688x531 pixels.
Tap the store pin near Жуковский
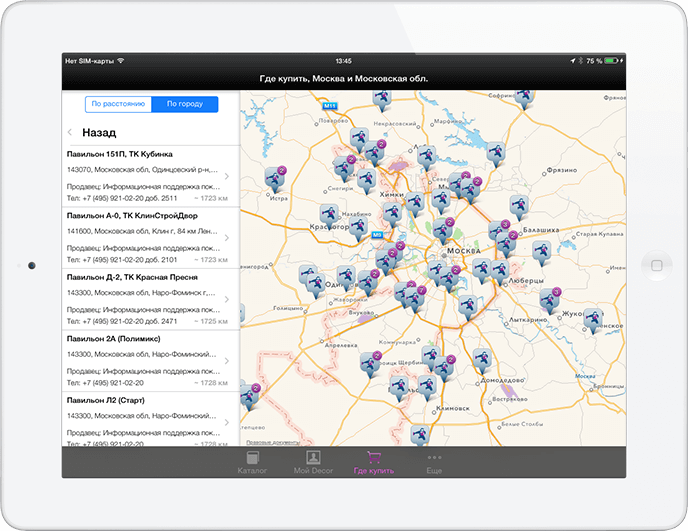[594, 319]
